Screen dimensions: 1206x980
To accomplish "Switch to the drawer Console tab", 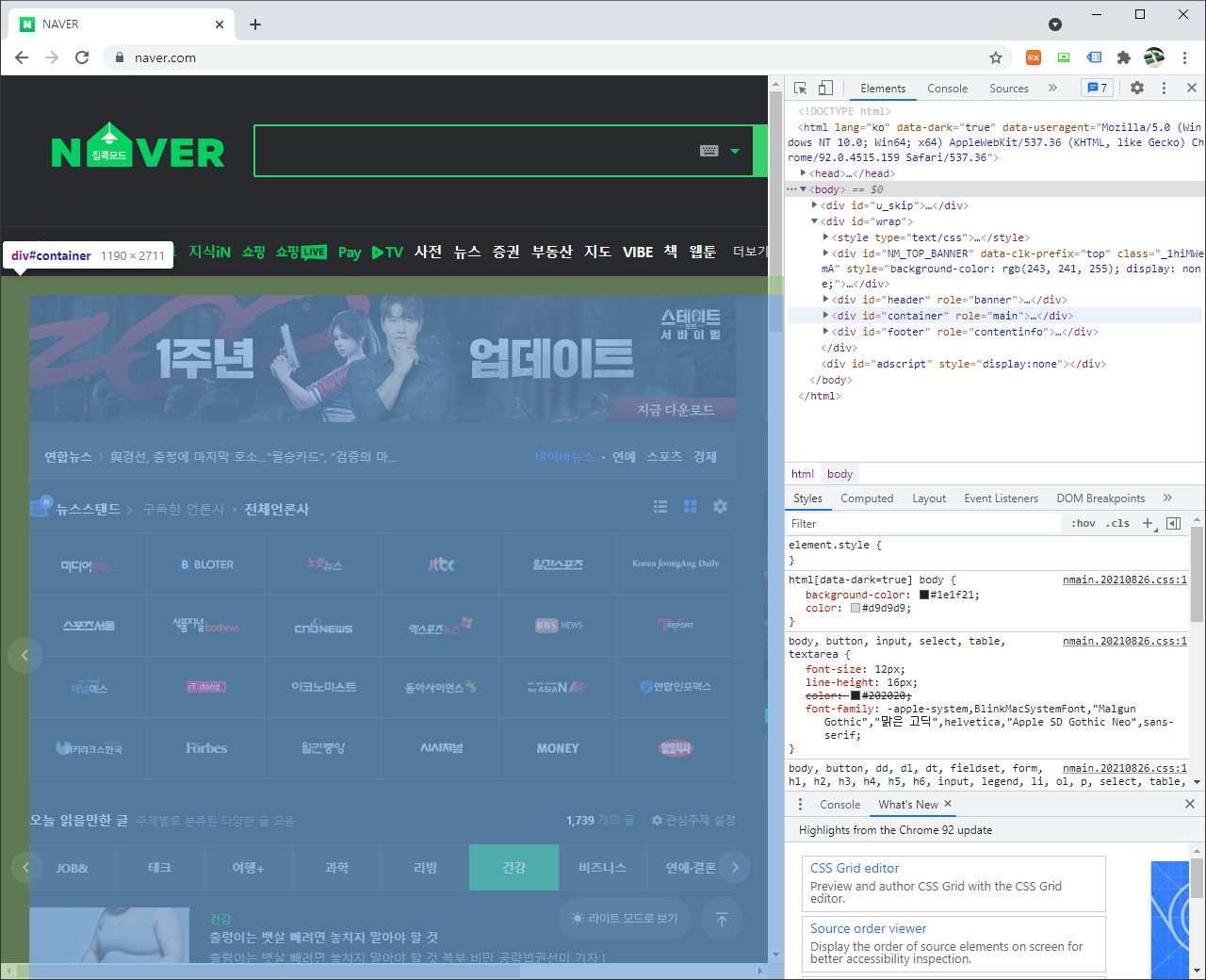I will (x=839, y=805).
